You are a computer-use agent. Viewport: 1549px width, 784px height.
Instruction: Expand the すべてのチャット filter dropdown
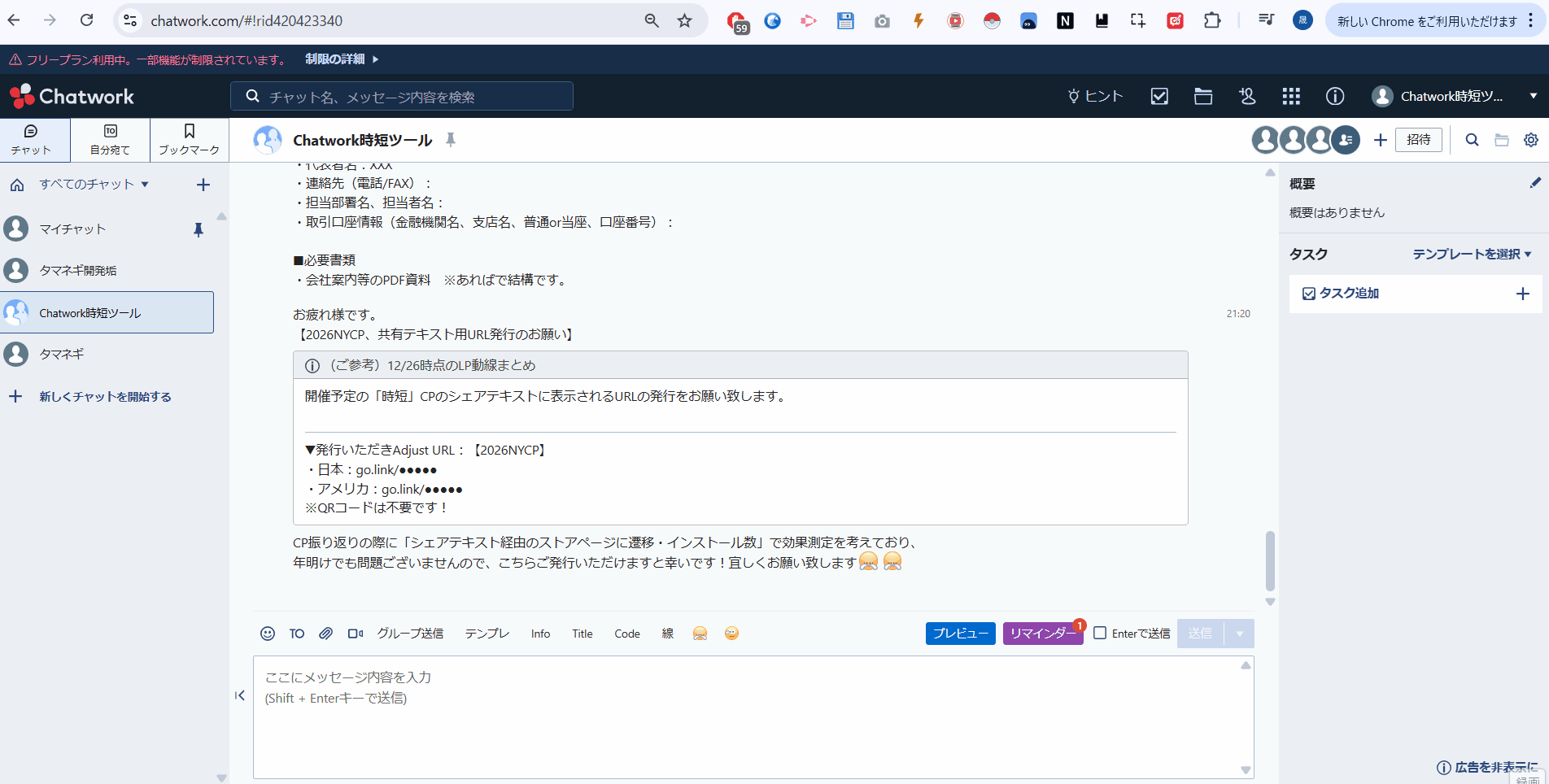point(94,185)
